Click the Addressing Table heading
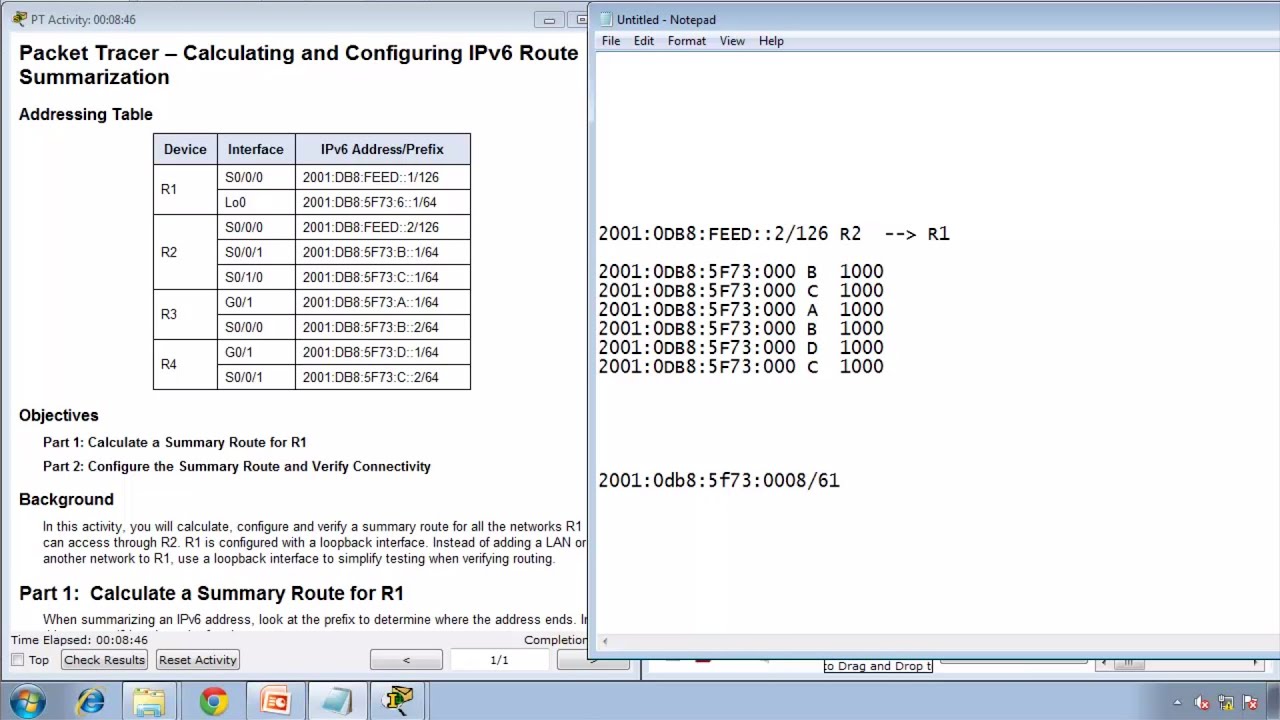This screenshot has width=1280, height=720. (86, 114)
